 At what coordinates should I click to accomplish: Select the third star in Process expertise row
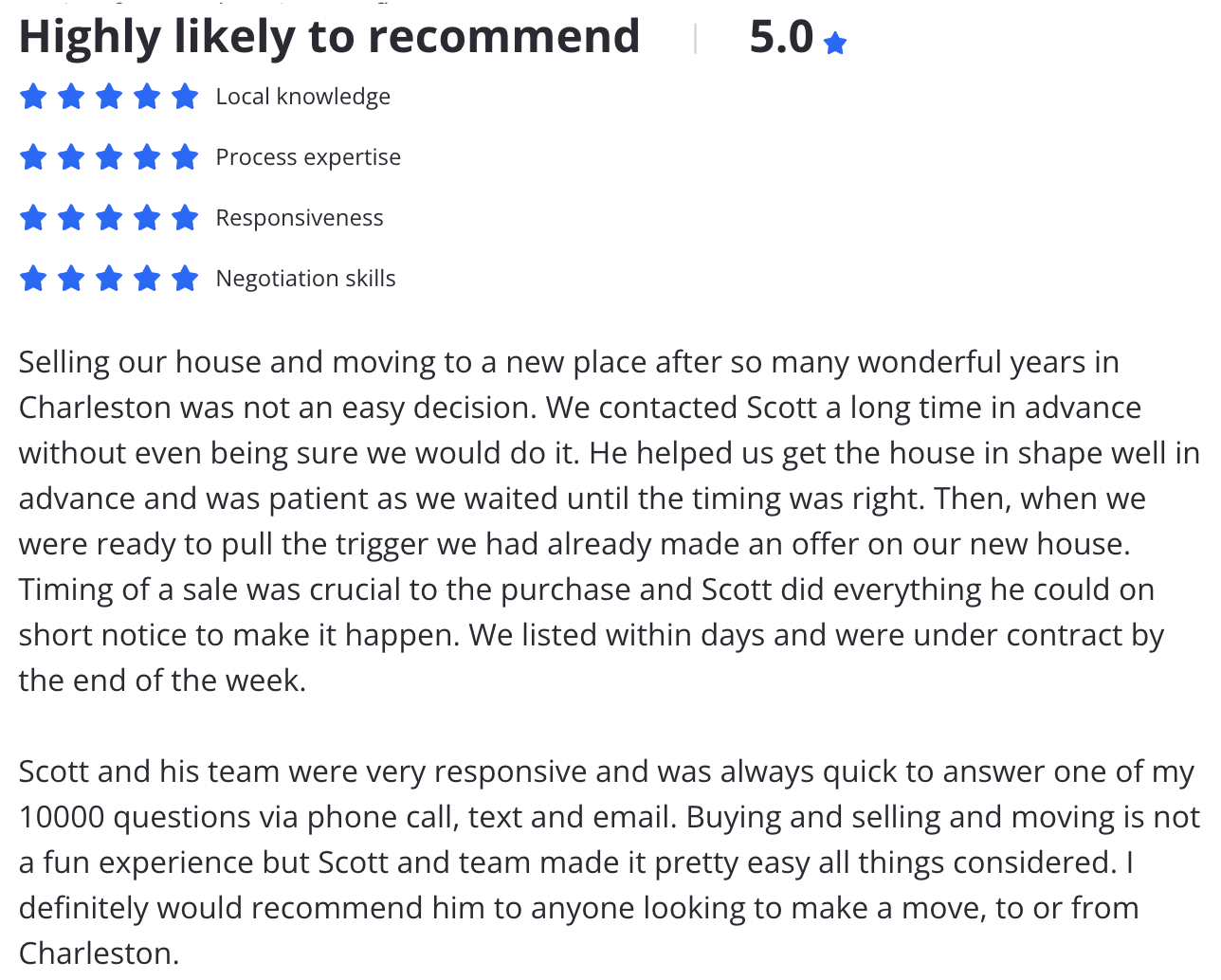pyautogui.click(x=109, y=156)
